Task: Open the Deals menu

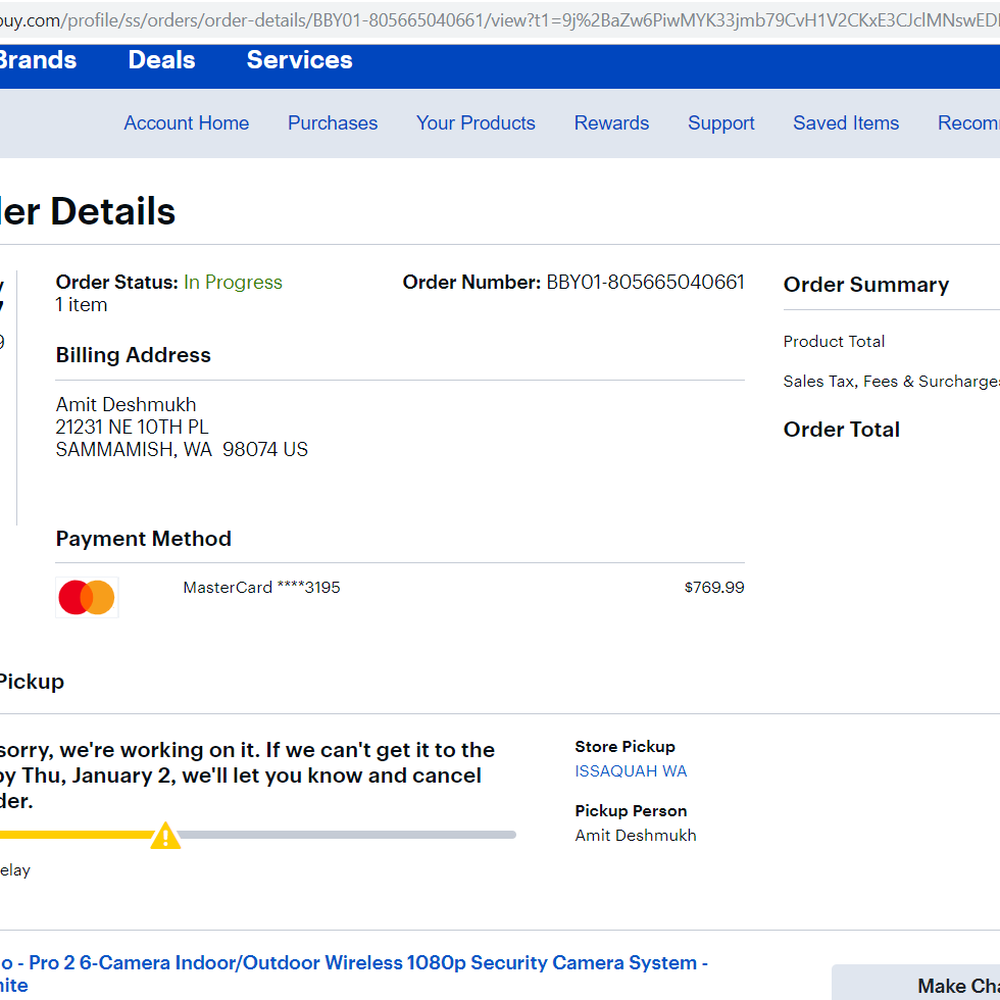Action: click(161, 60)
